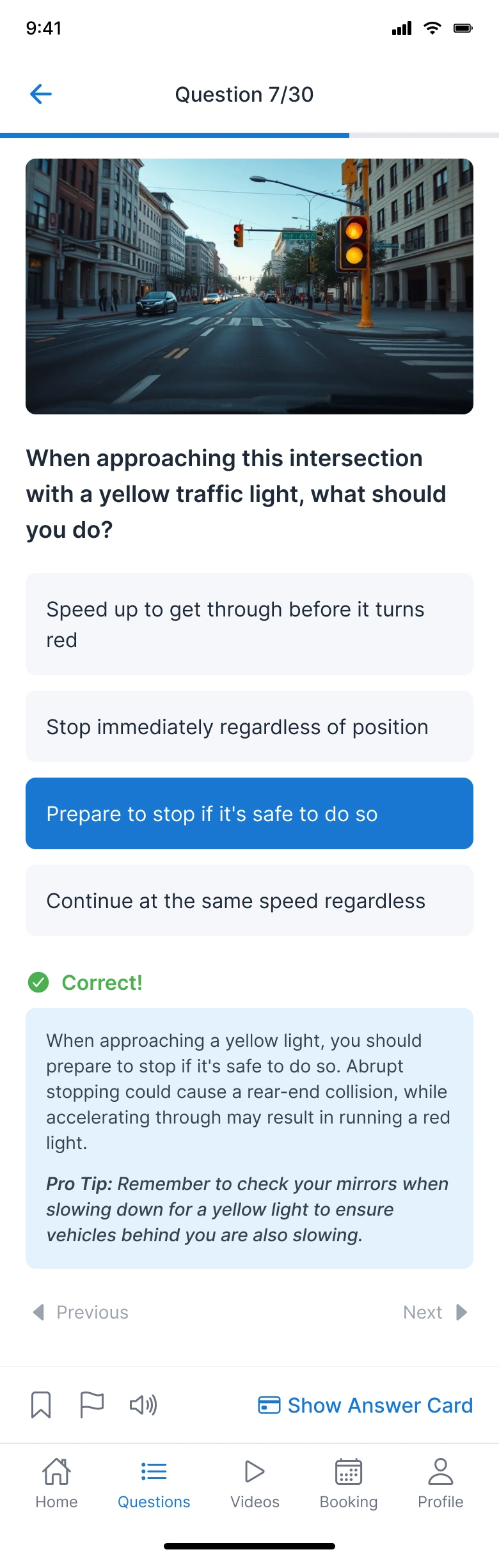Click the question progress bar
This screenshot has width=499, height=1568.
tap(249, 136)
